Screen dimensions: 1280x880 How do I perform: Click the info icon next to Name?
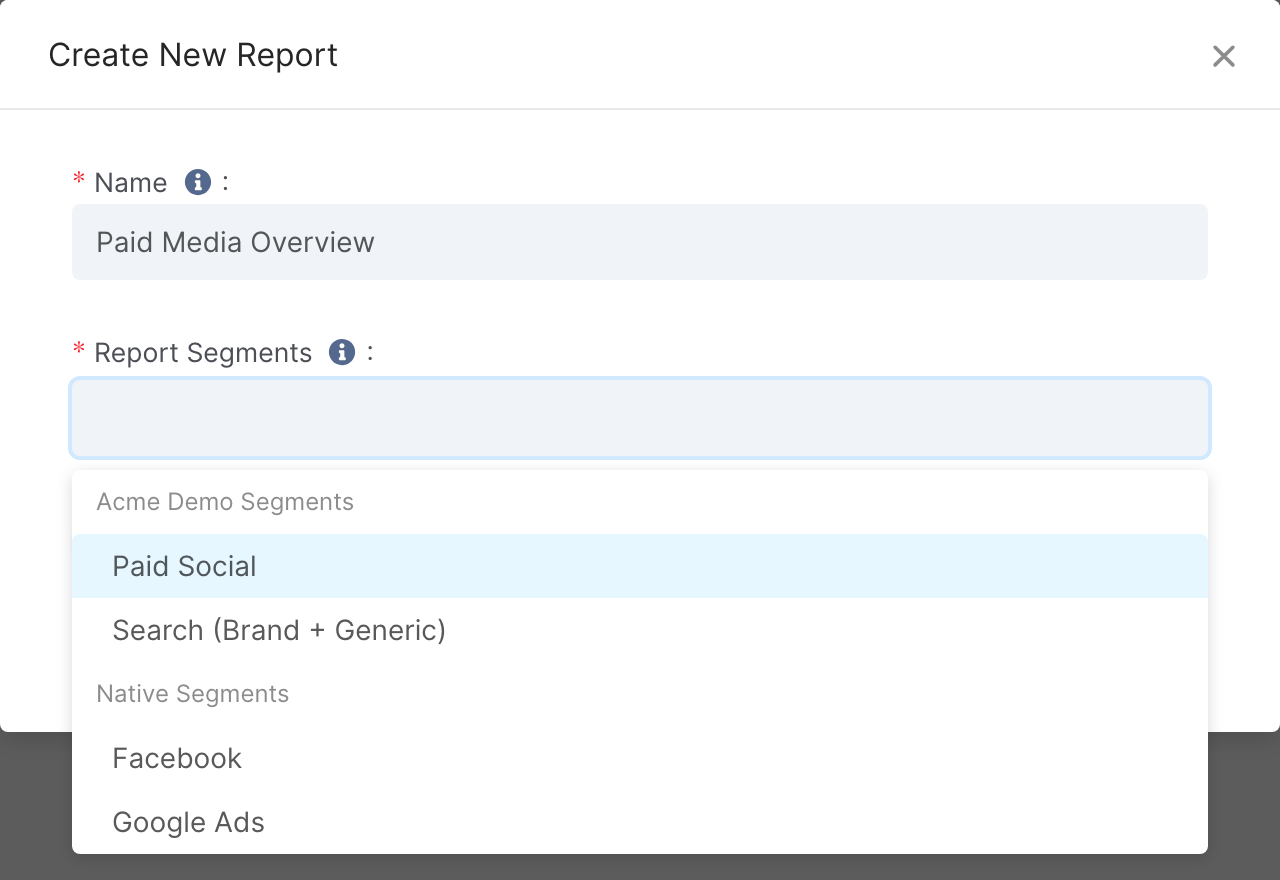click(x=198, y=182)
